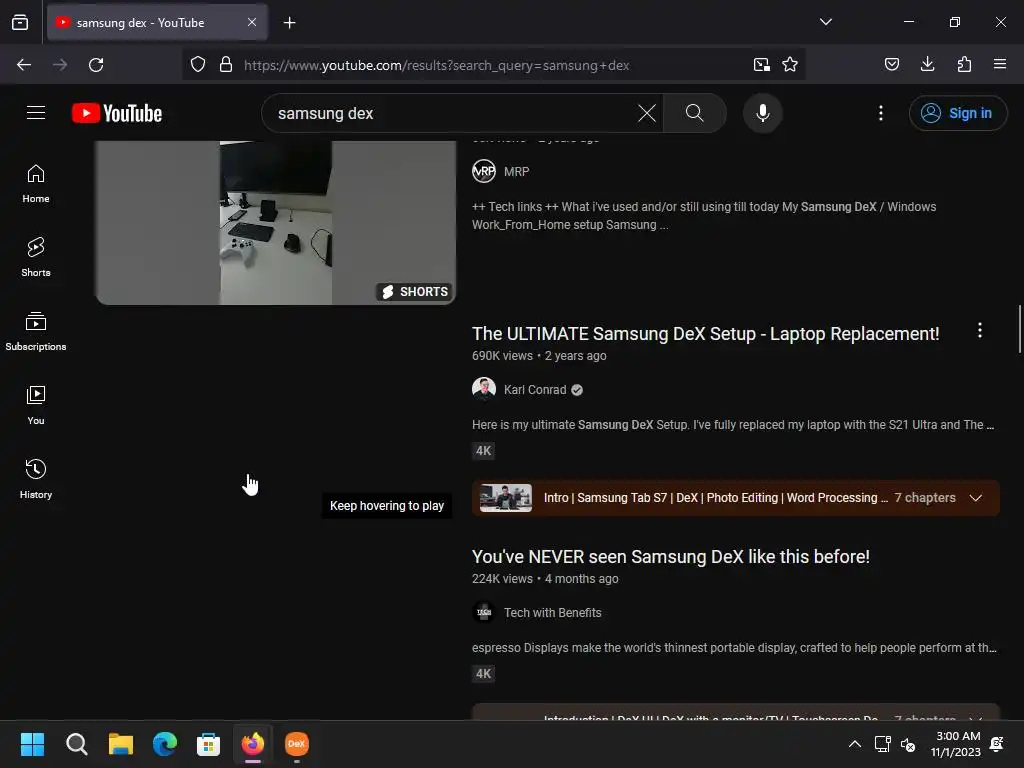
Task: Open the MRP channel link
Action: click(x=516, y=172)
